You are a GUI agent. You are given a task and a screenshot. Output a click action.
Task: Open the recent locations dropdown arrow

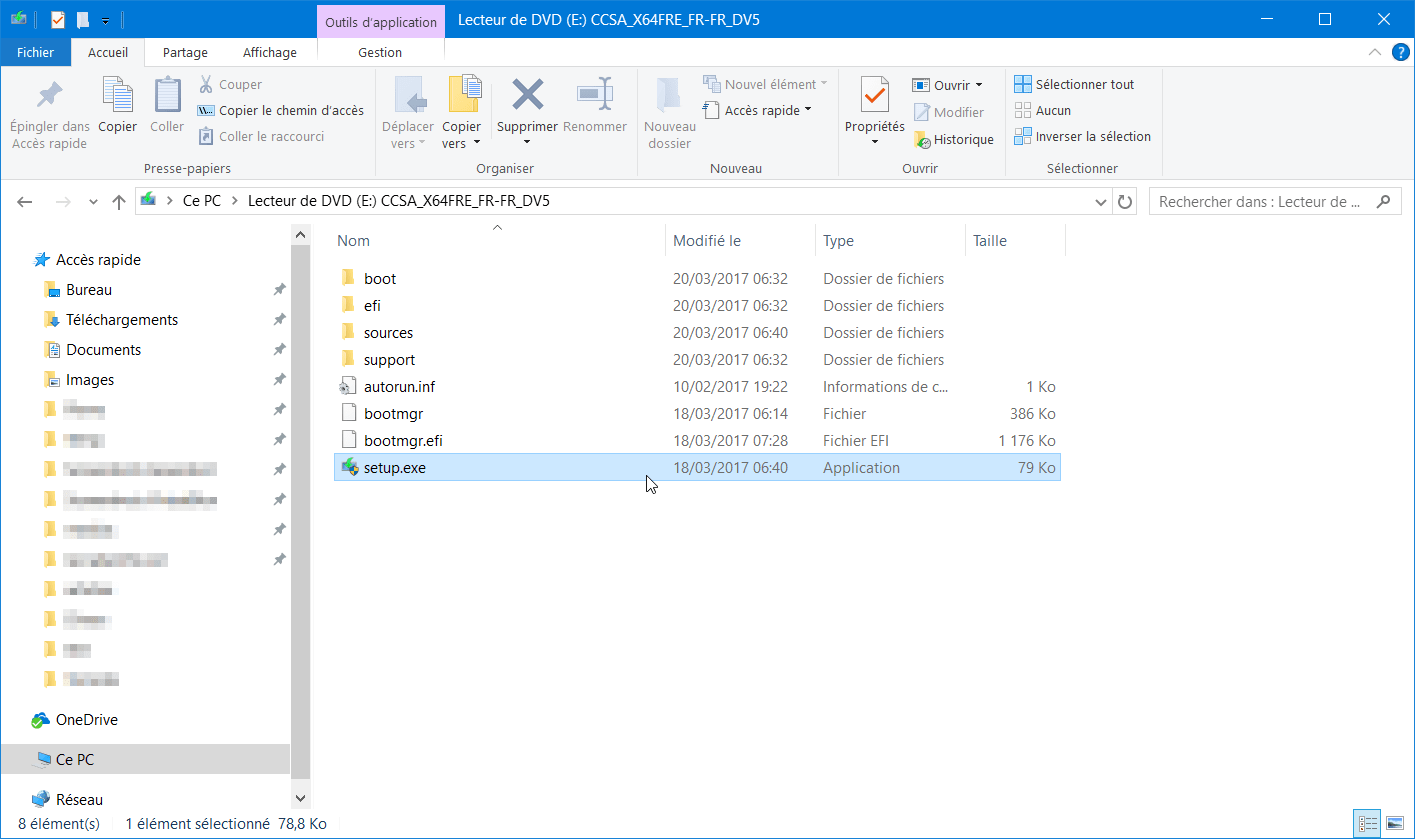[x=93, y=202]
